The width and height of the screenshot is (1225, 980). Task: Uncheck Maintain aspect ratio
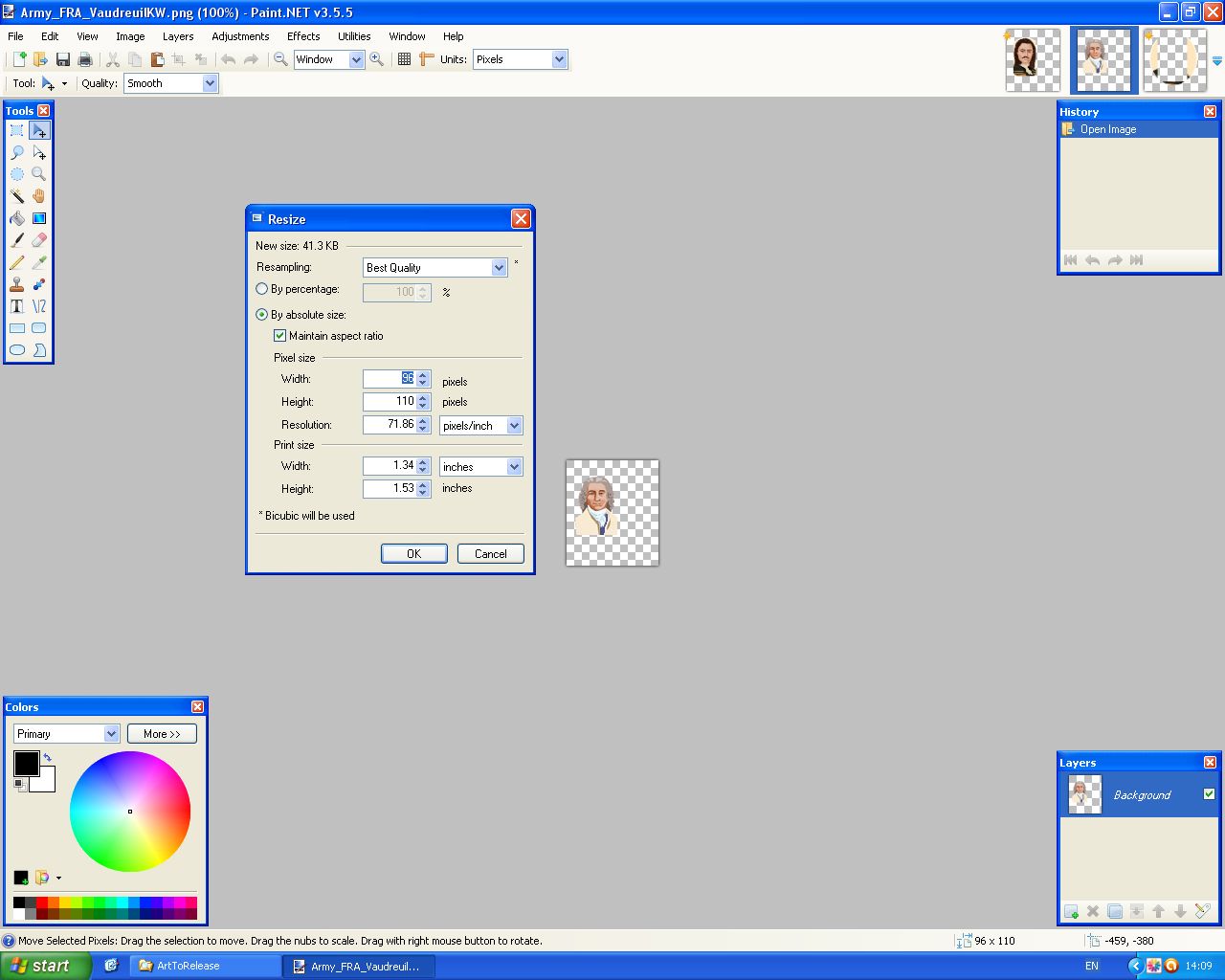coord(280,336)
